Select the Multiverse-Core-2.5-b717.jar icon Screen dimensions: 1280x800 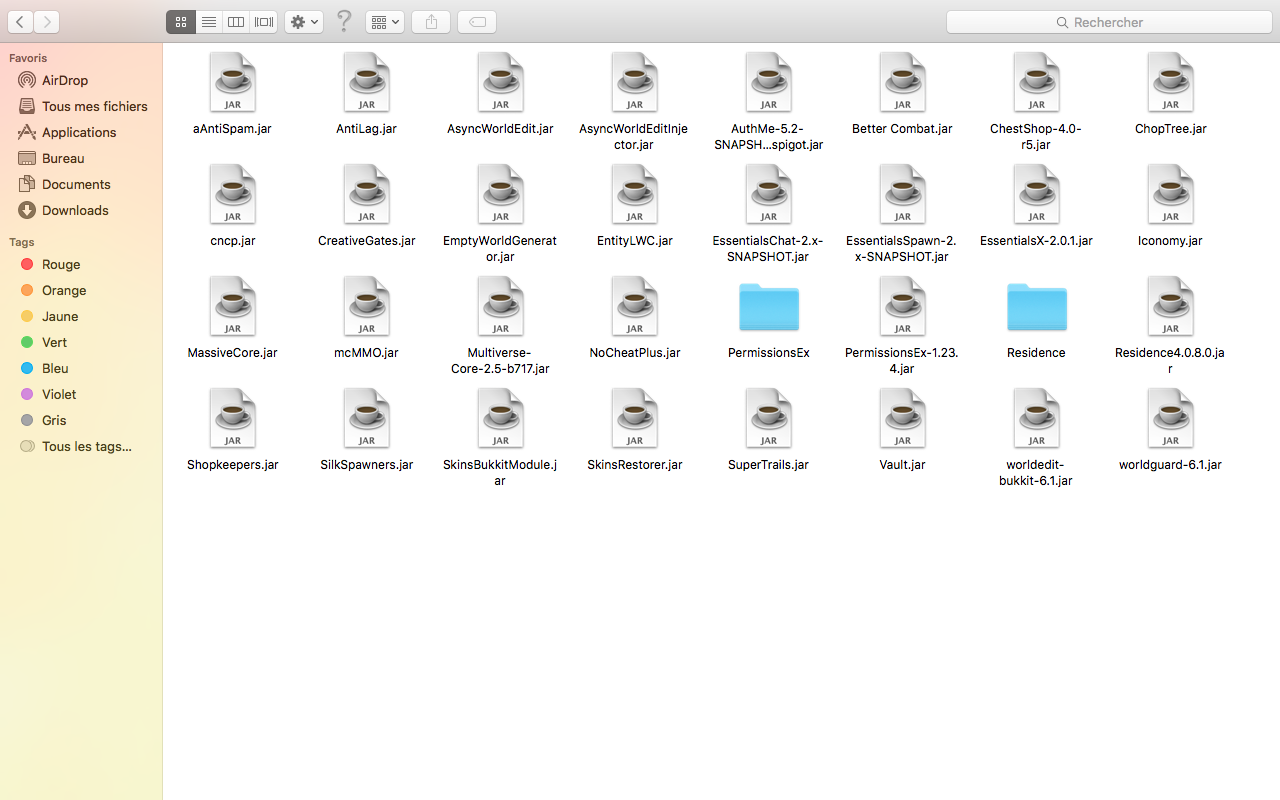click(x=501, y=306)
